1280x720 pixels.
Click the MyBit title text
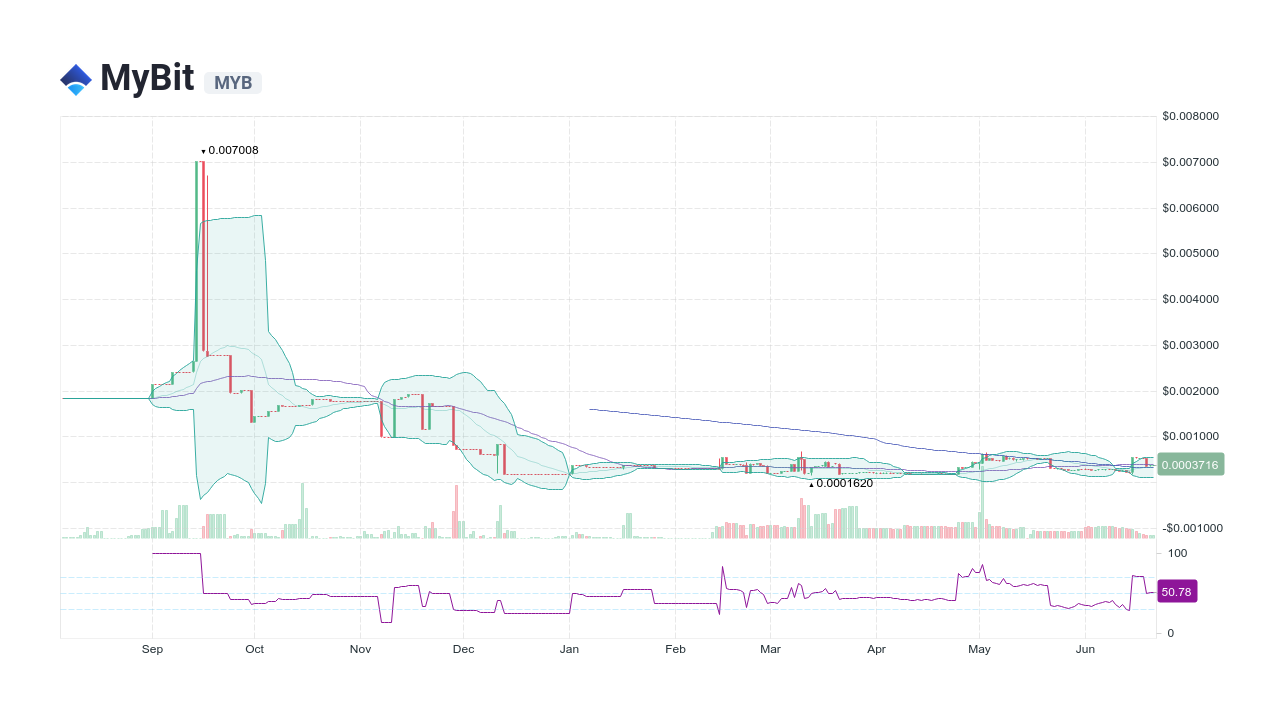[x=147, y=78]
